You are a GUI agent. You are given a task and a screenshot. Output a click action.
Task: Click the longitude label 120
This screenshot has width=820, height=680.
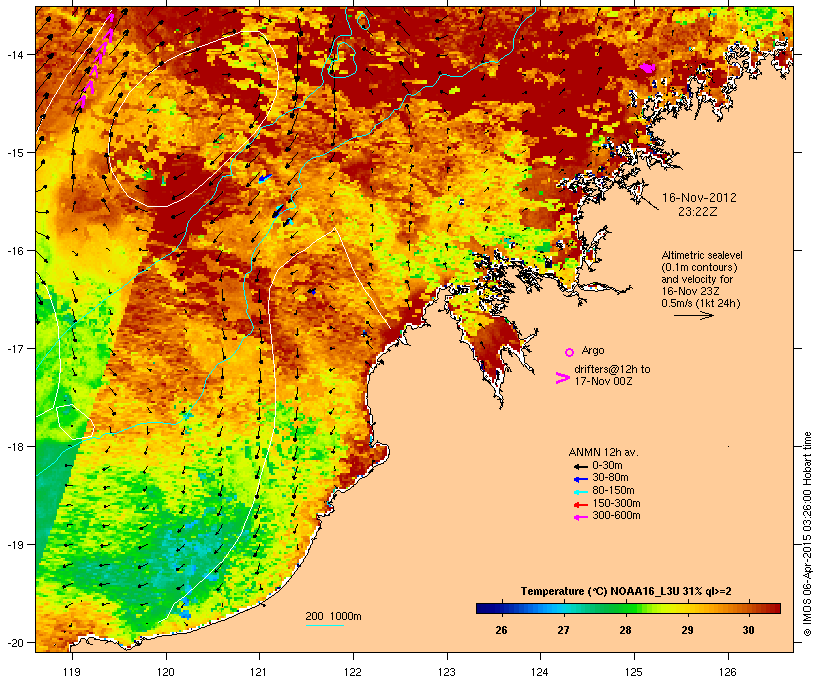[166, 673]
